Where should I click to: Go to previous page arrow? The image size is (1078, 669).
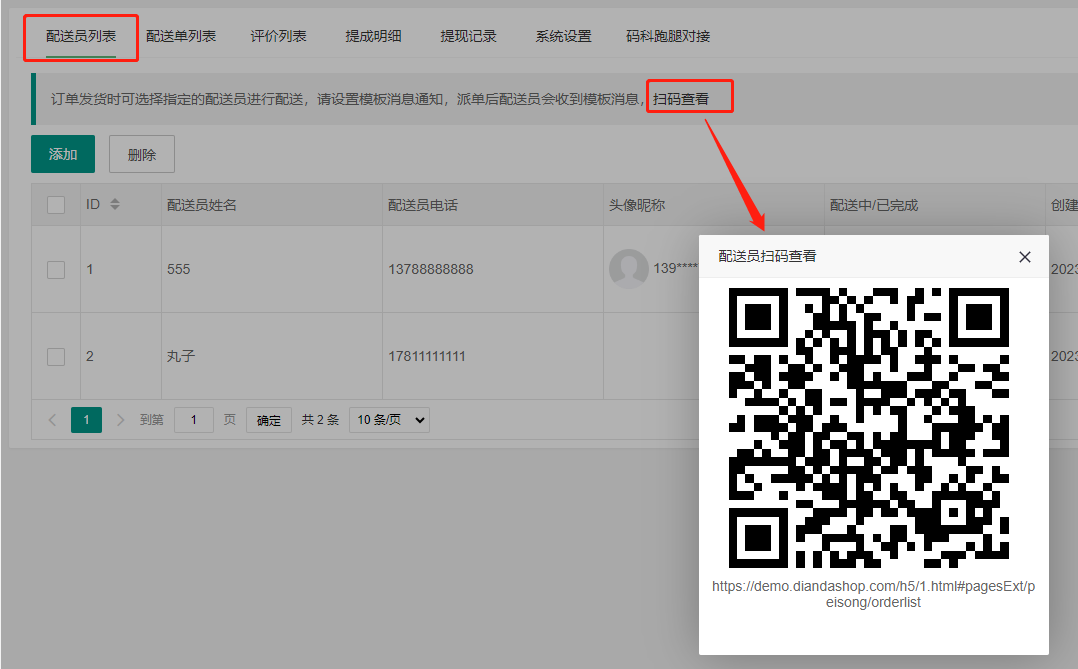tap(52, 419)
